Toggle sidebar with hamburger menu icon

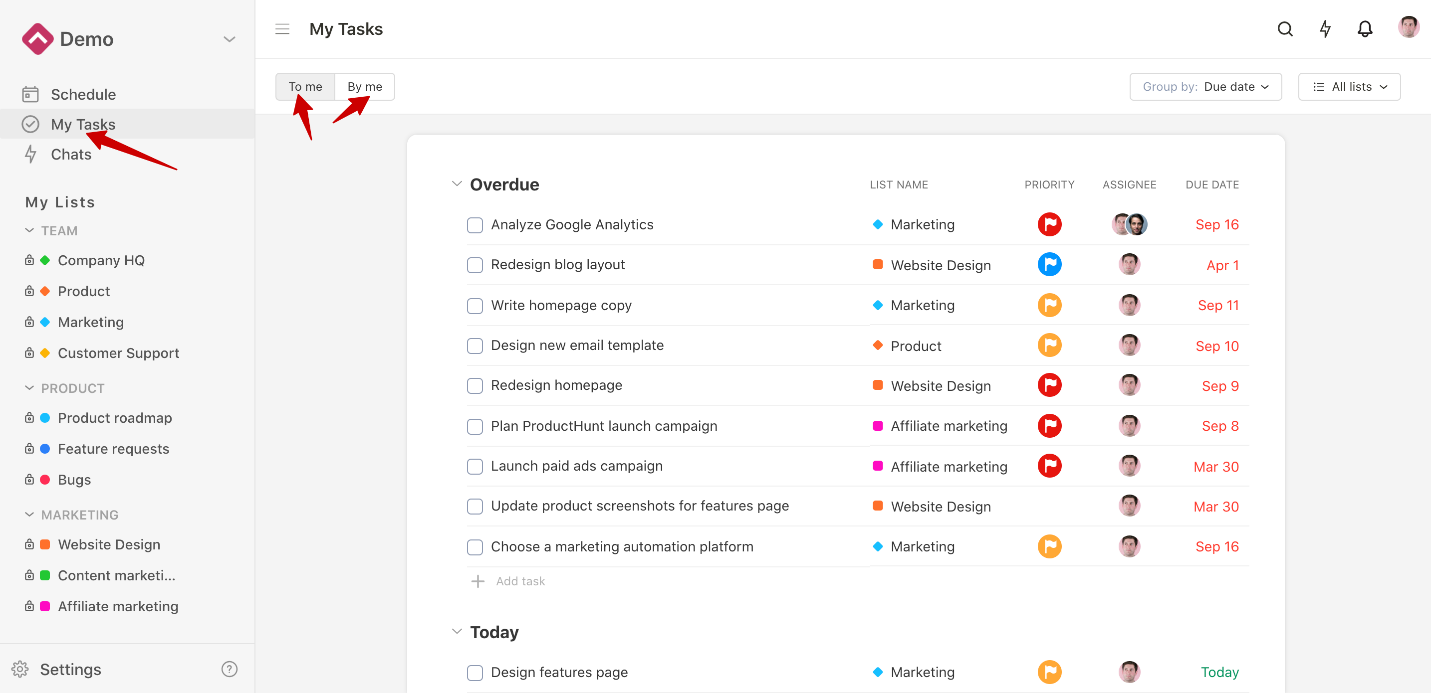pos(282,29)
